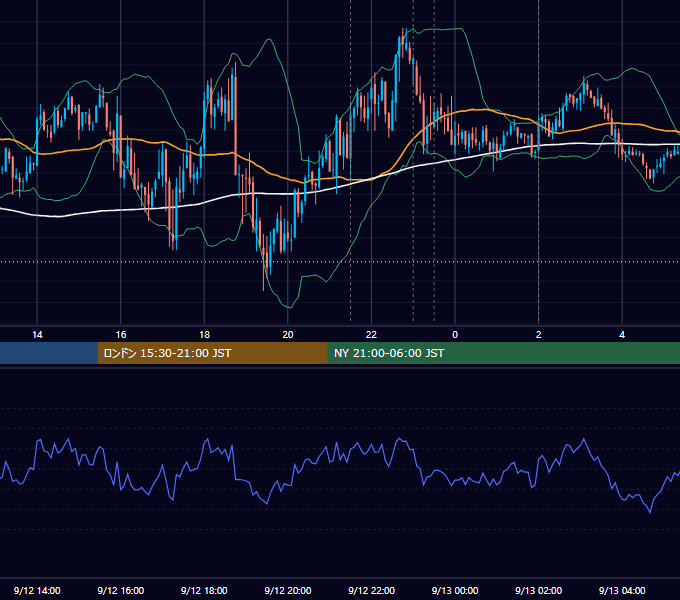This screenshot has height=600, width=680.
Task: Click the 9/13 02:00 date label
Action: 539,590
